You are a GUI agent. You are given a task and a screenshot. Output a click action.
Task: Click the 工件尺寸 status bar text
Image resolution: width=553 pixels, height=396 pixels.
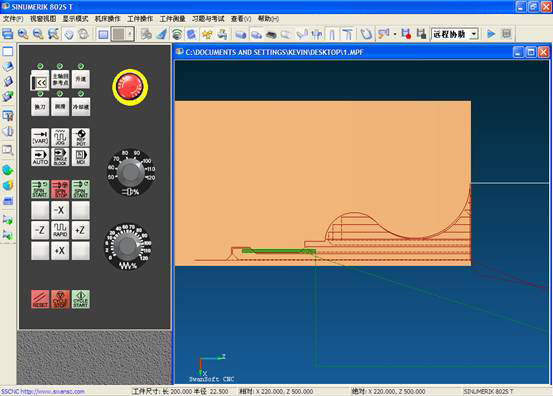click(x=180, y=391)
